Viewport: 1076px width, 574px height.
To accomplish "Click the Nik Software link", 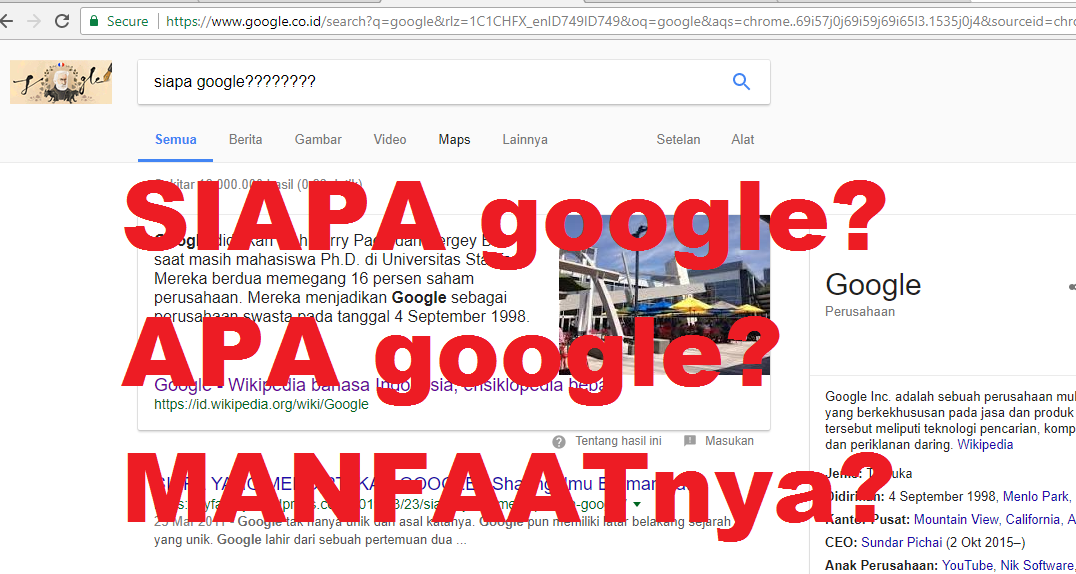I will (1035, 566).
